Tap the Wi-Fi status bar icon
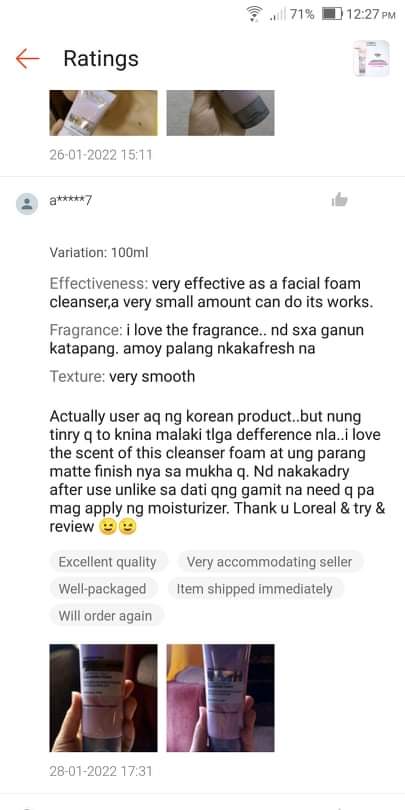Viewport: 405px width, 810px height. tap(255, 14)
